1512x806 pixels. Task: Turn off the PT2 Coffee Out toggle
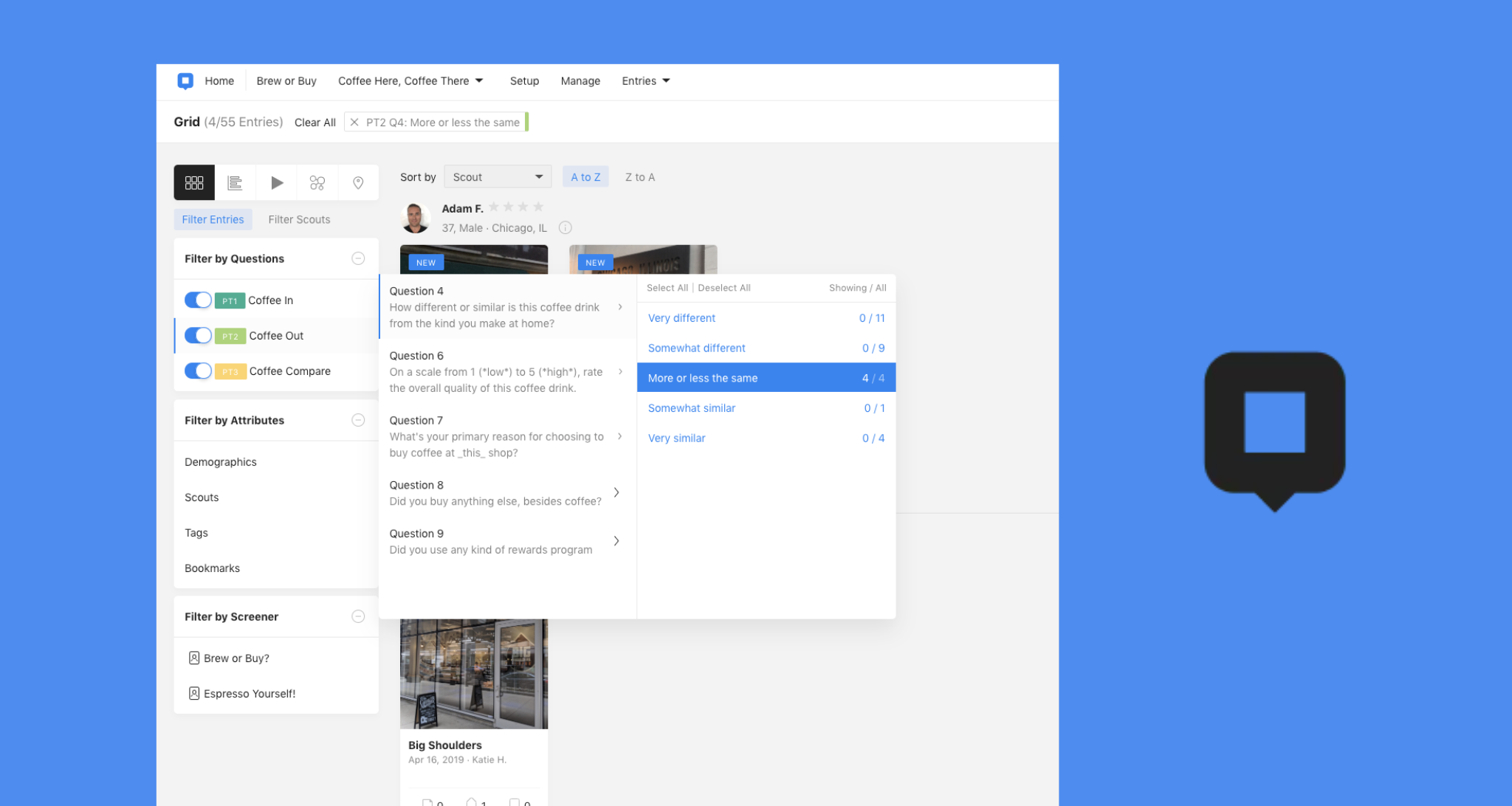198,335
